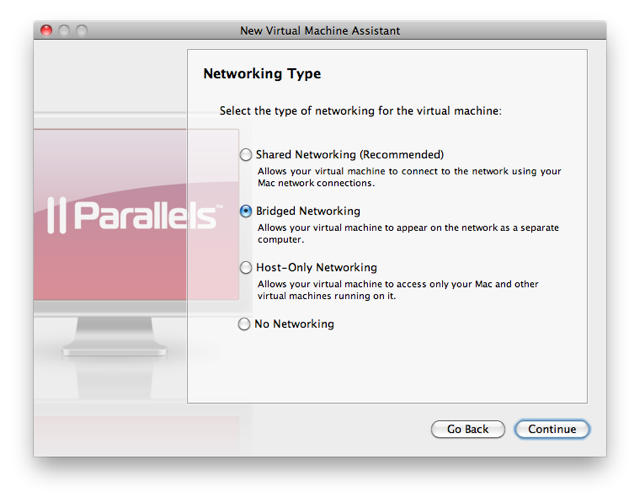Minimize the window with the yellow button

[63, 31]
